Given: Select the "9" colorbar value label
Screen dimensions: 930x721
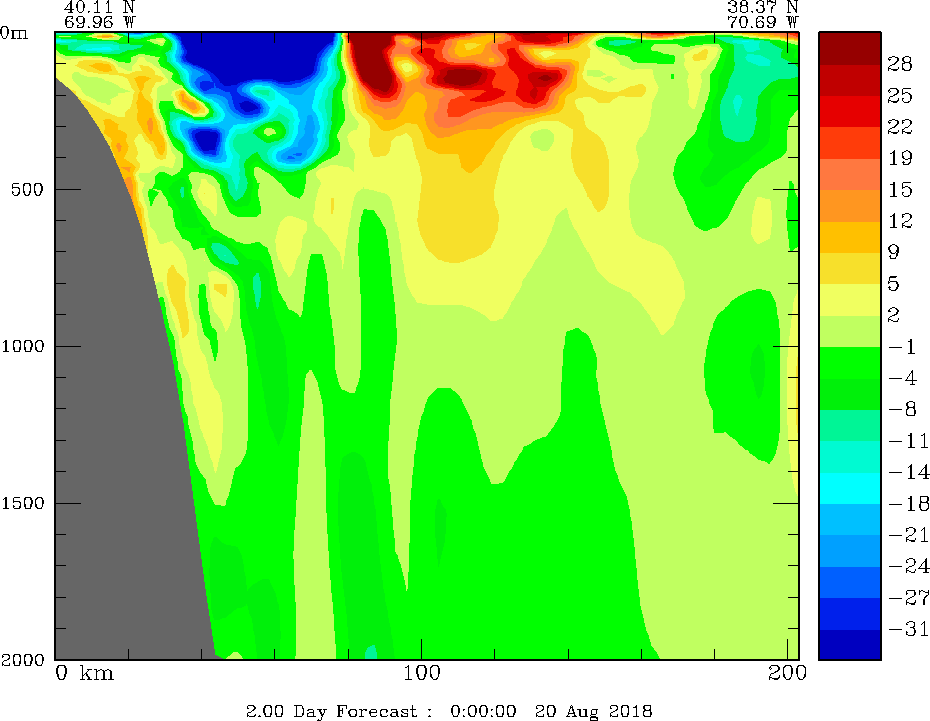Looking at the screenshot, I should click(x=894, y=252).
